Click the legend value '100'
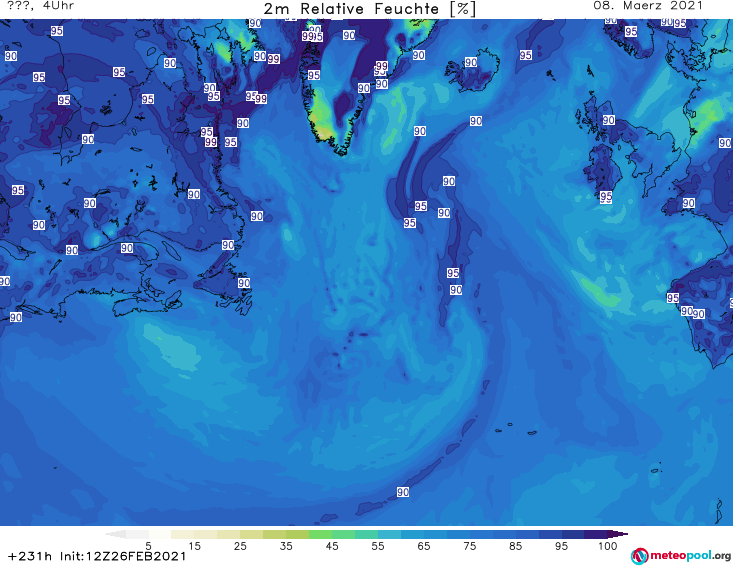 [608, 546]
